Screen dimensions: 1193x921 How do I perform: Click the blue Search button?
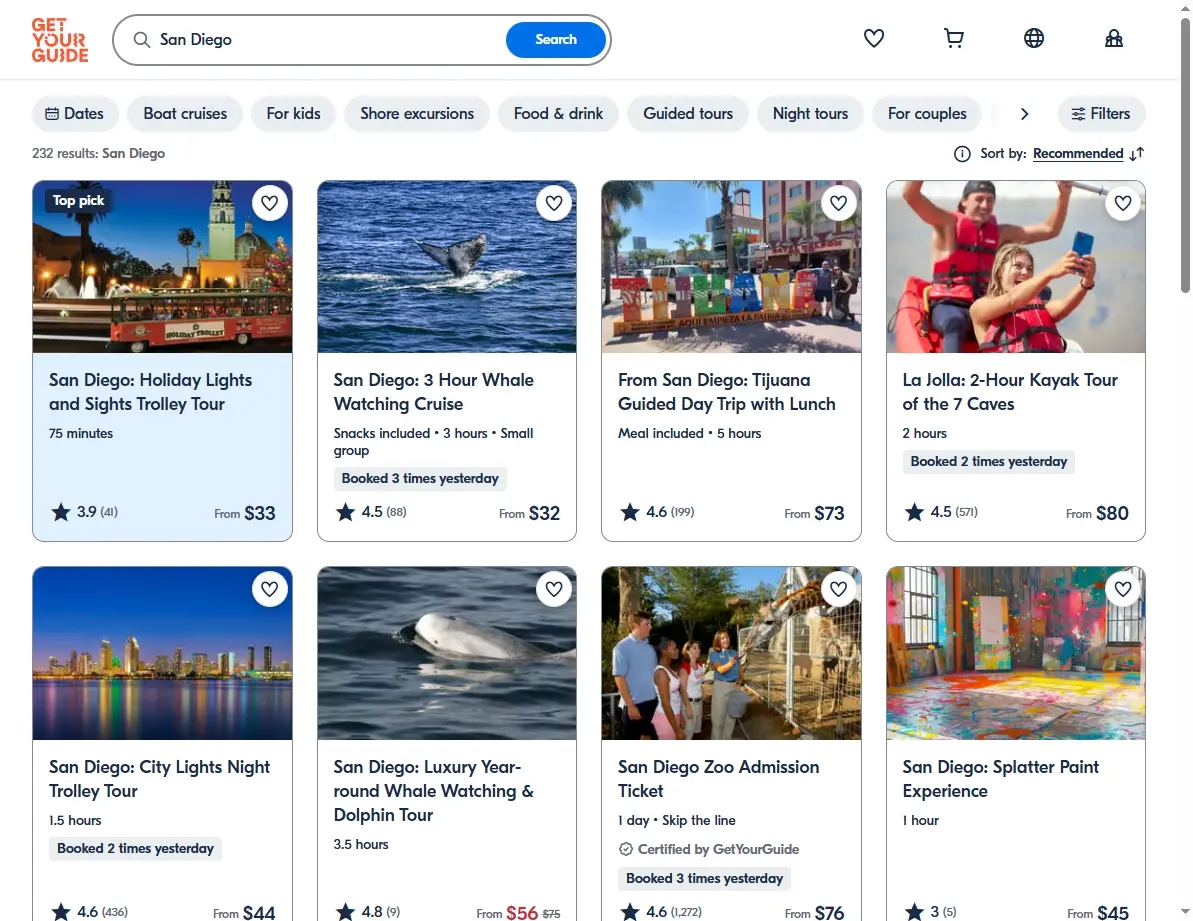(555, 40)
